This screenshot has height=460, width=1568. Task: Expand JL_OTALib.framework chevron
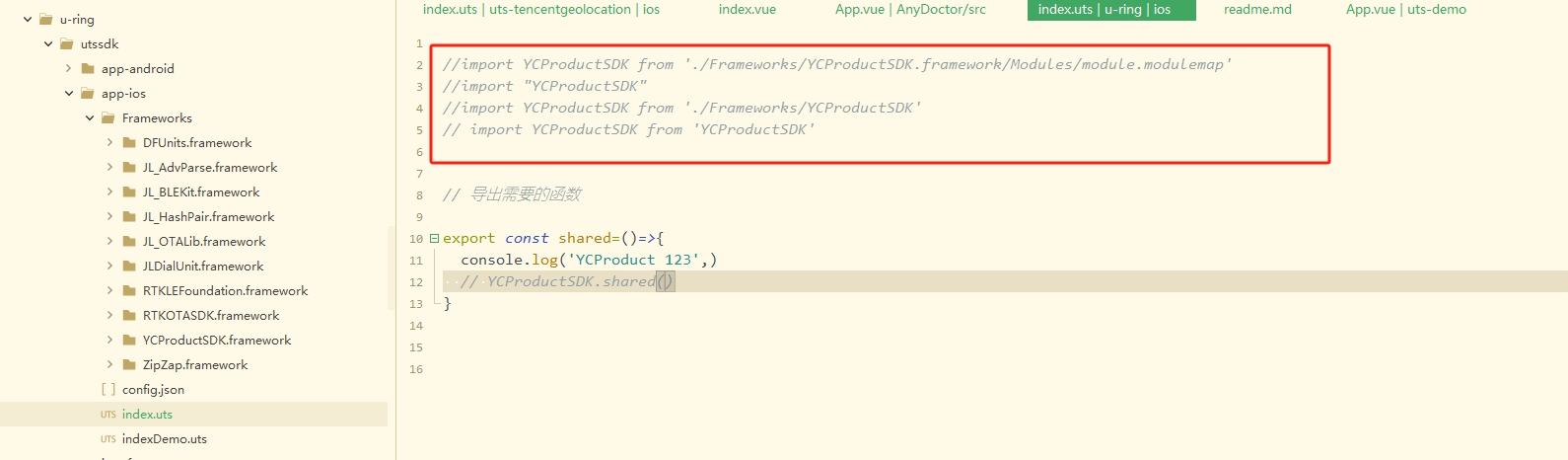pyautogui.click(x=109, y=241)
